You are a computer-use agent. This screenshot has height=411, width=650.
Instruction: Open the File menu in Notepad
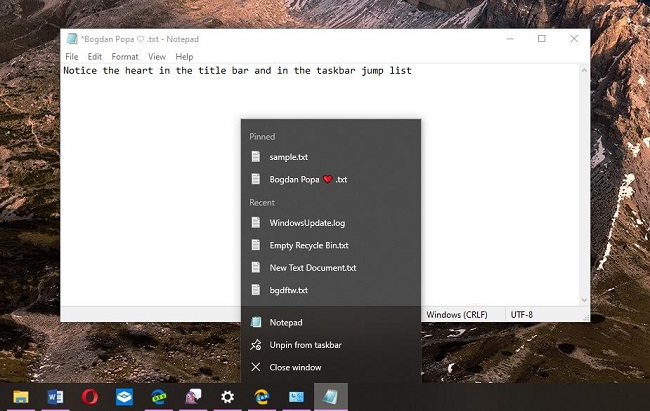tap(72, 56)
